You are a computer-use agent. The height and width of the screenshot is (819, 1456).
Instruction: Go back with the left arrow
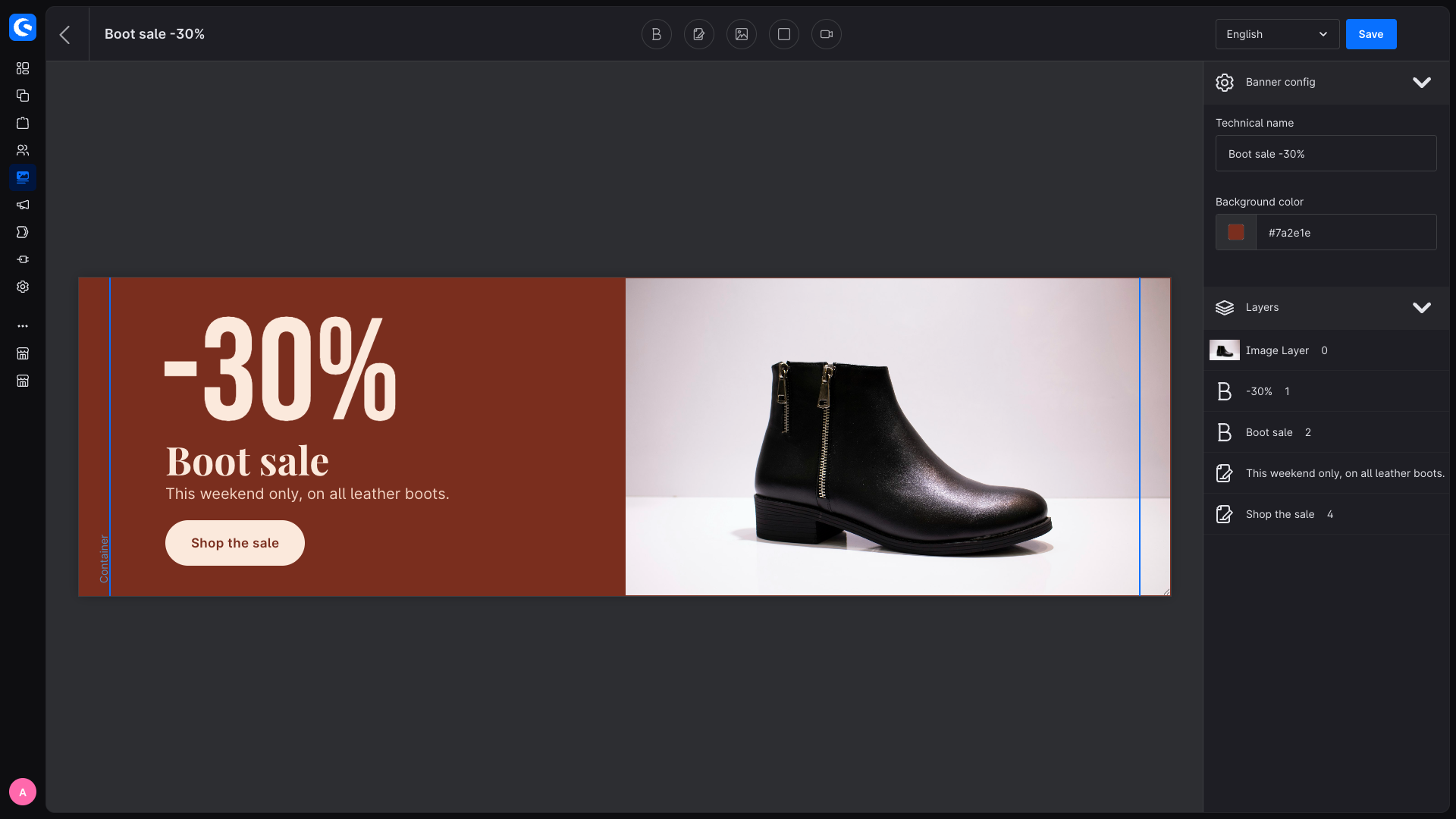pyautogui.click(x=65, y=34)
